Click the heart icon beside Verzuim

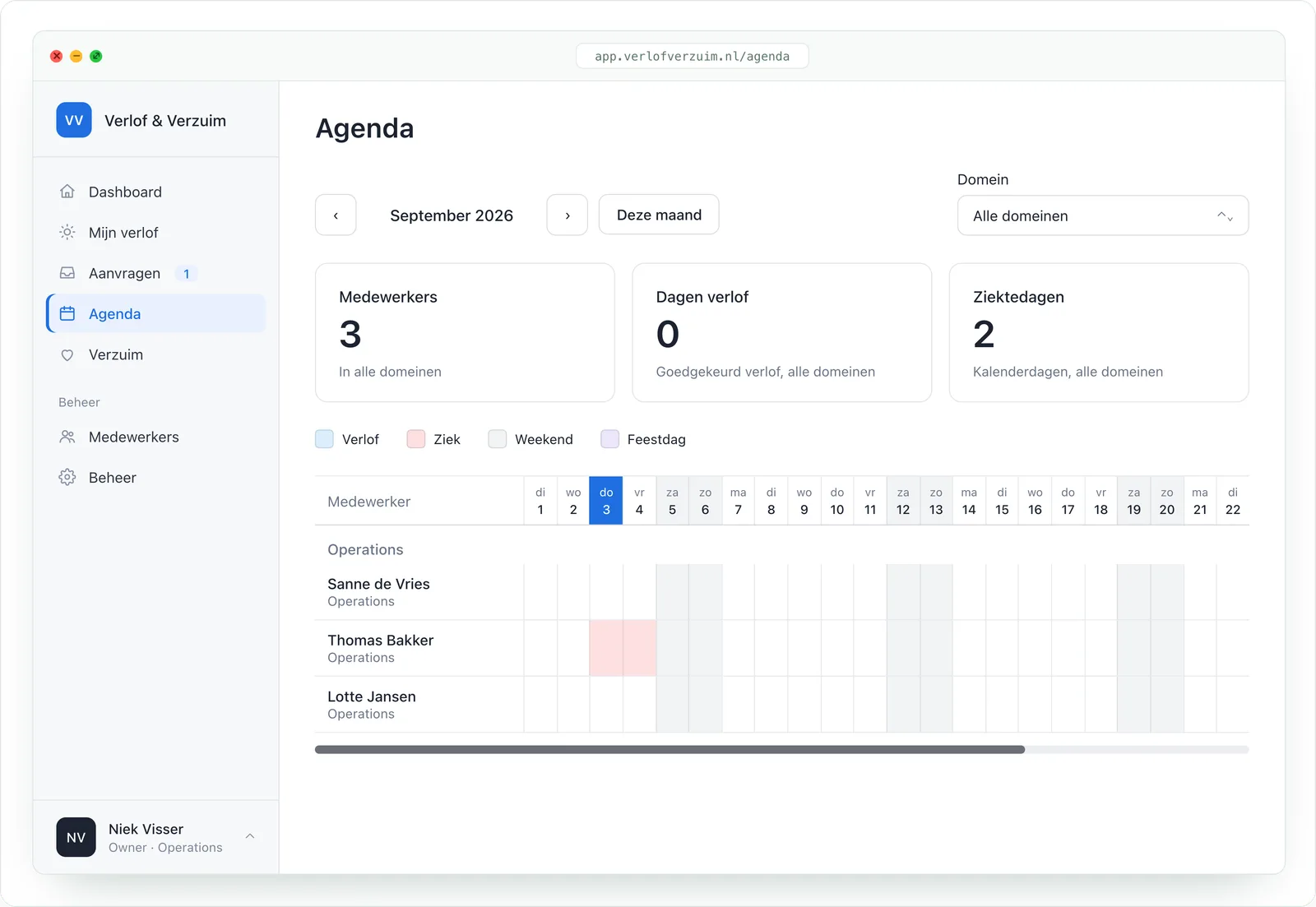[67, 354]
